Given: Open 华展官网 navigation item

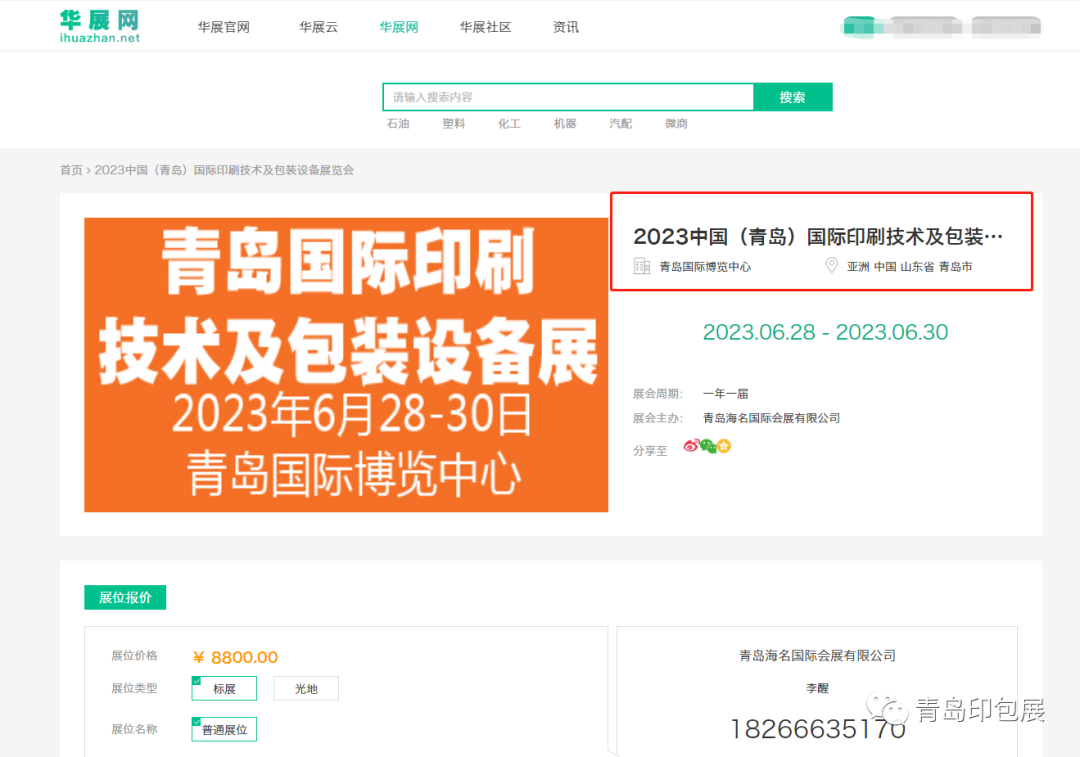Looking at the screenshot, I should tap(223, 27).
